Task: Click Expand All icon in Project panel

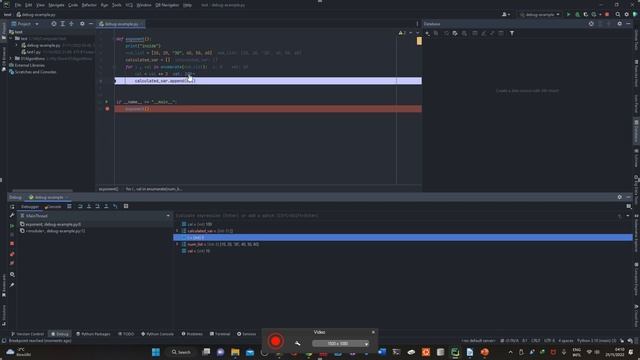Action: pos(62,24)
